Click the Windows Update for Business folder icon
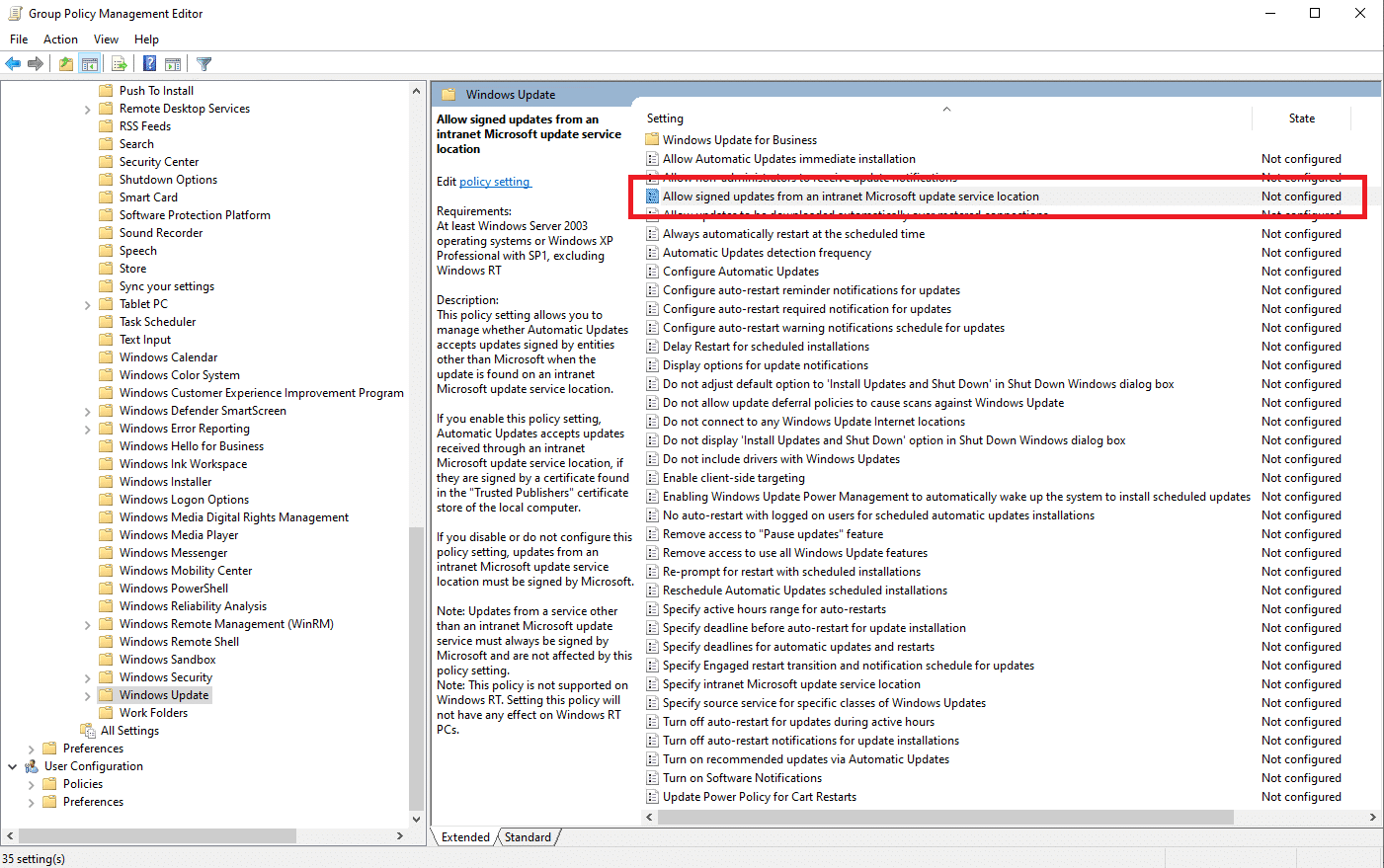Viewport: 1384px width, 868px height. 652,140
